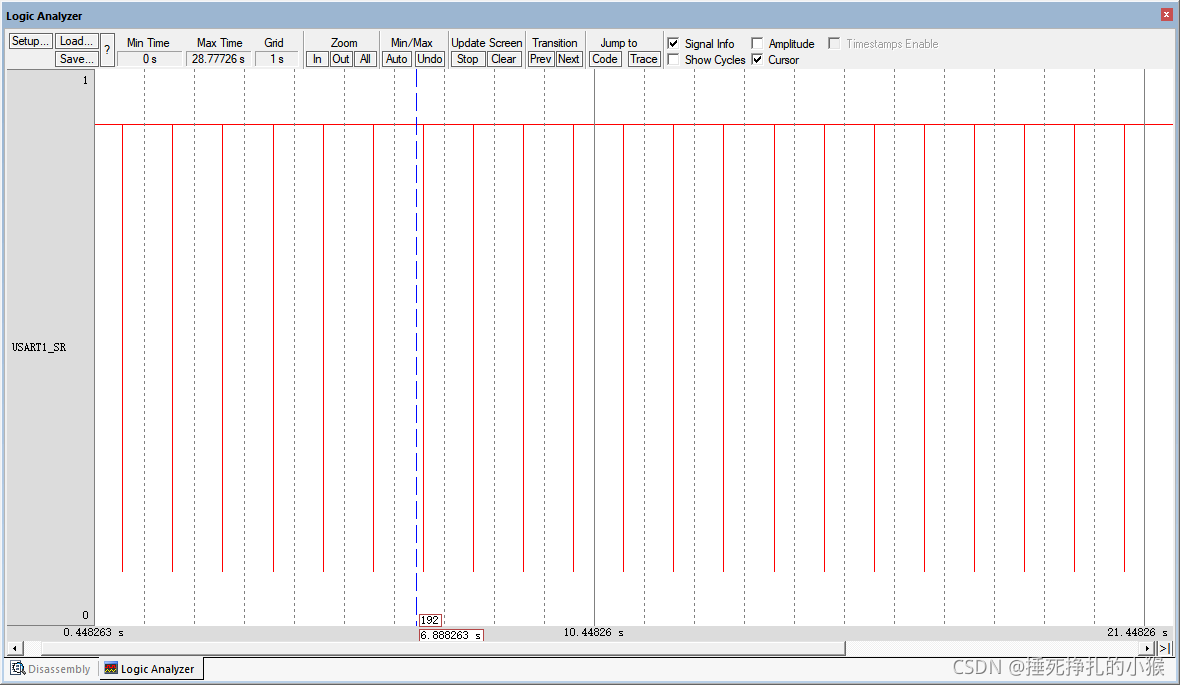This screenshot has width=1180, height=685.
Task: Zoom Out on the waveform
Action: coord(341,59)
